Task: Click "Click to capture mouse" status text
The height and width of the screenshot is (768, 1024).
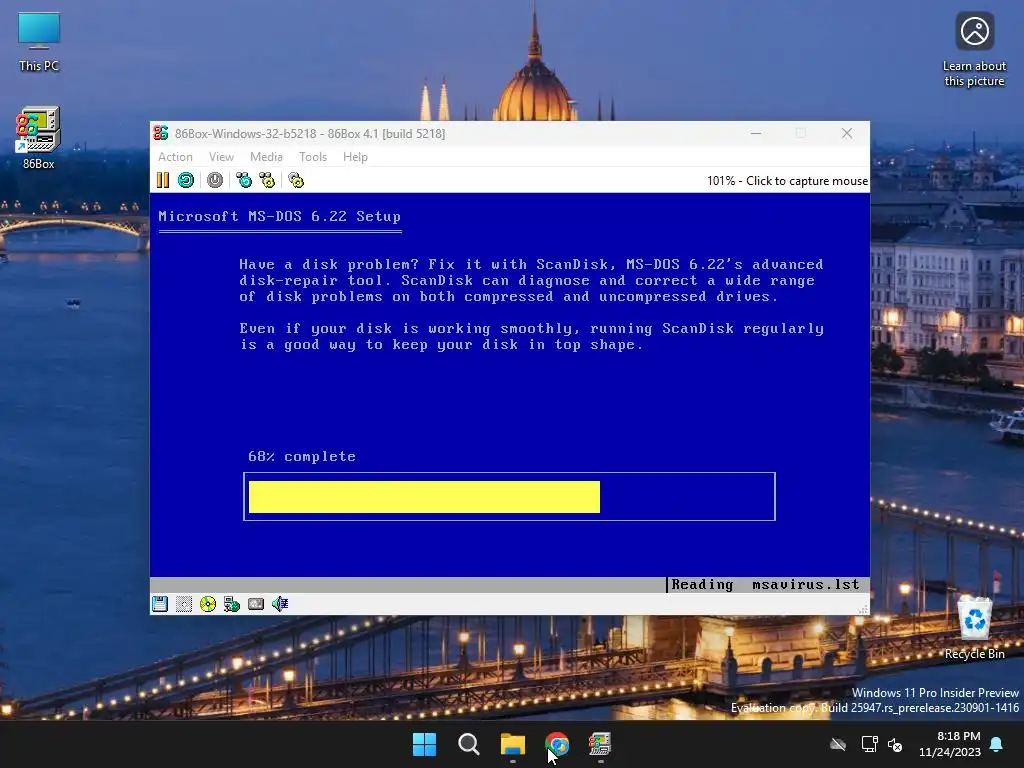Action: (x=807, y=181)
